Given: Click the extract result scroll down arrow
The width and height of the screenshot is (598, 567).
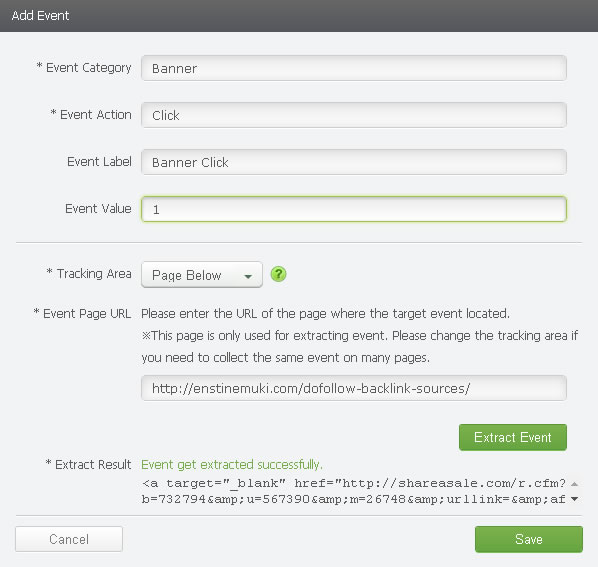Looking at the screenshot, I should click(x=574, y=499).
